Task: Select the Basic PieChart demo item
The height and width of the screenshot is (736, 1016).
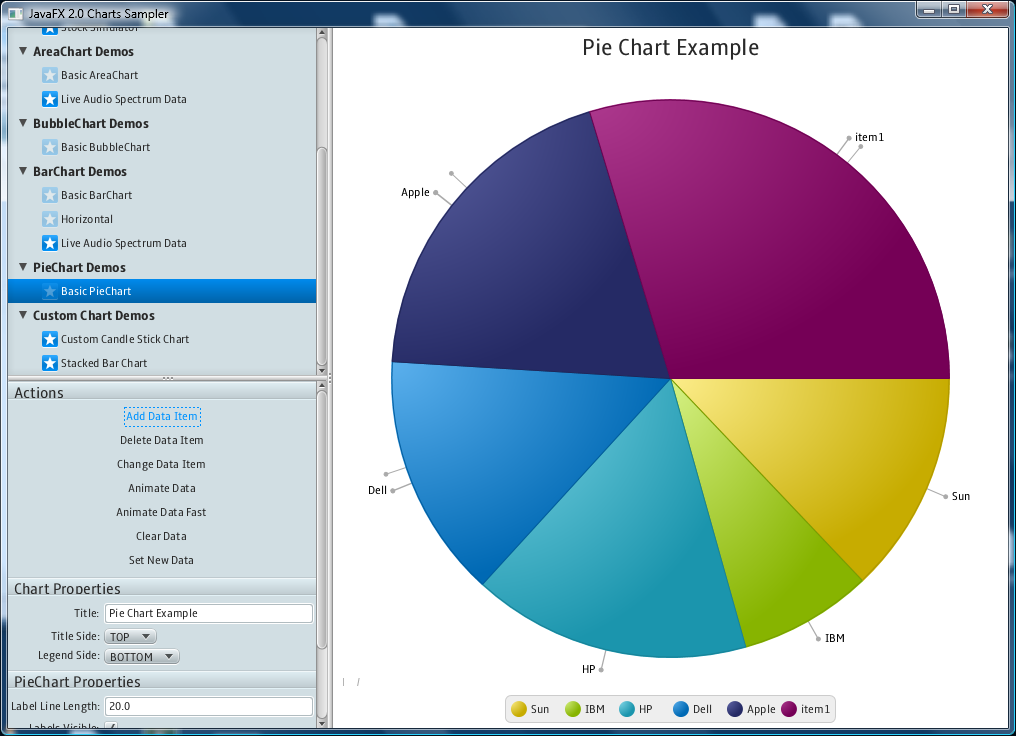Action: (96, 291)
